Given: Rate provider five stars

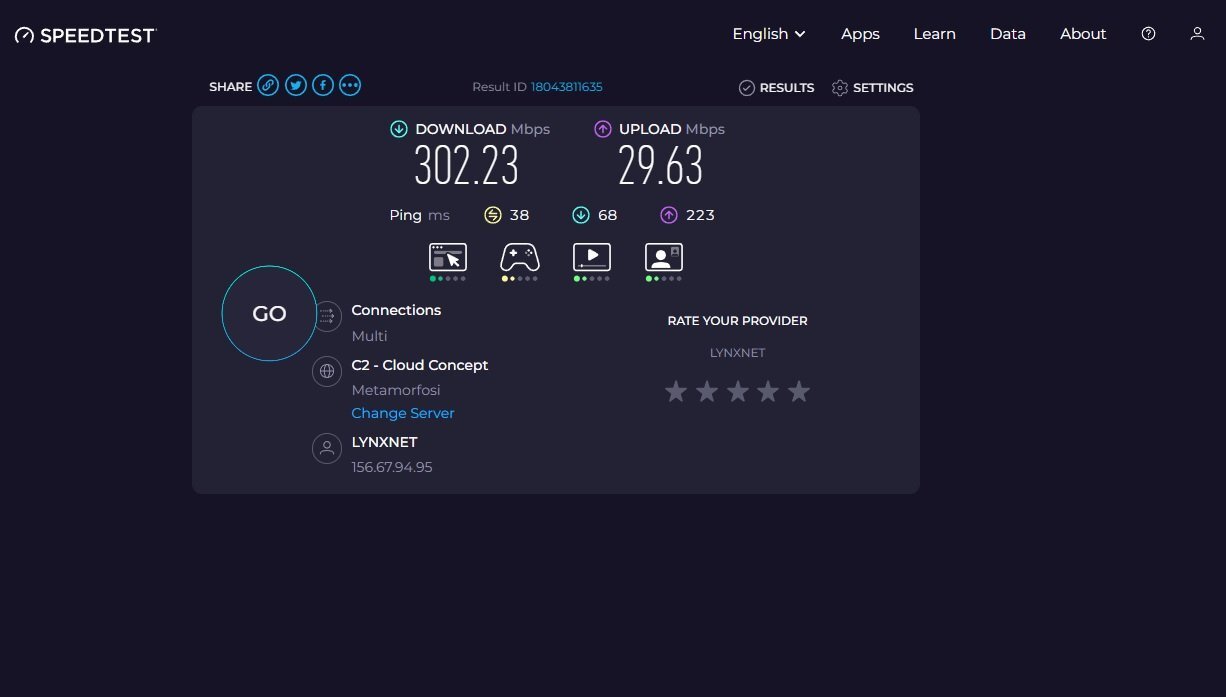Looking at the screenshot, I should tap(798, 391).
